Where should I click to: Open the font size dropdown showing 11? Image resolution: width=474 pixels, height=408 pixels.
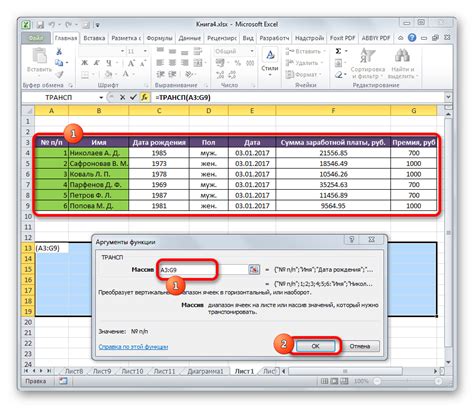point(145,51)
